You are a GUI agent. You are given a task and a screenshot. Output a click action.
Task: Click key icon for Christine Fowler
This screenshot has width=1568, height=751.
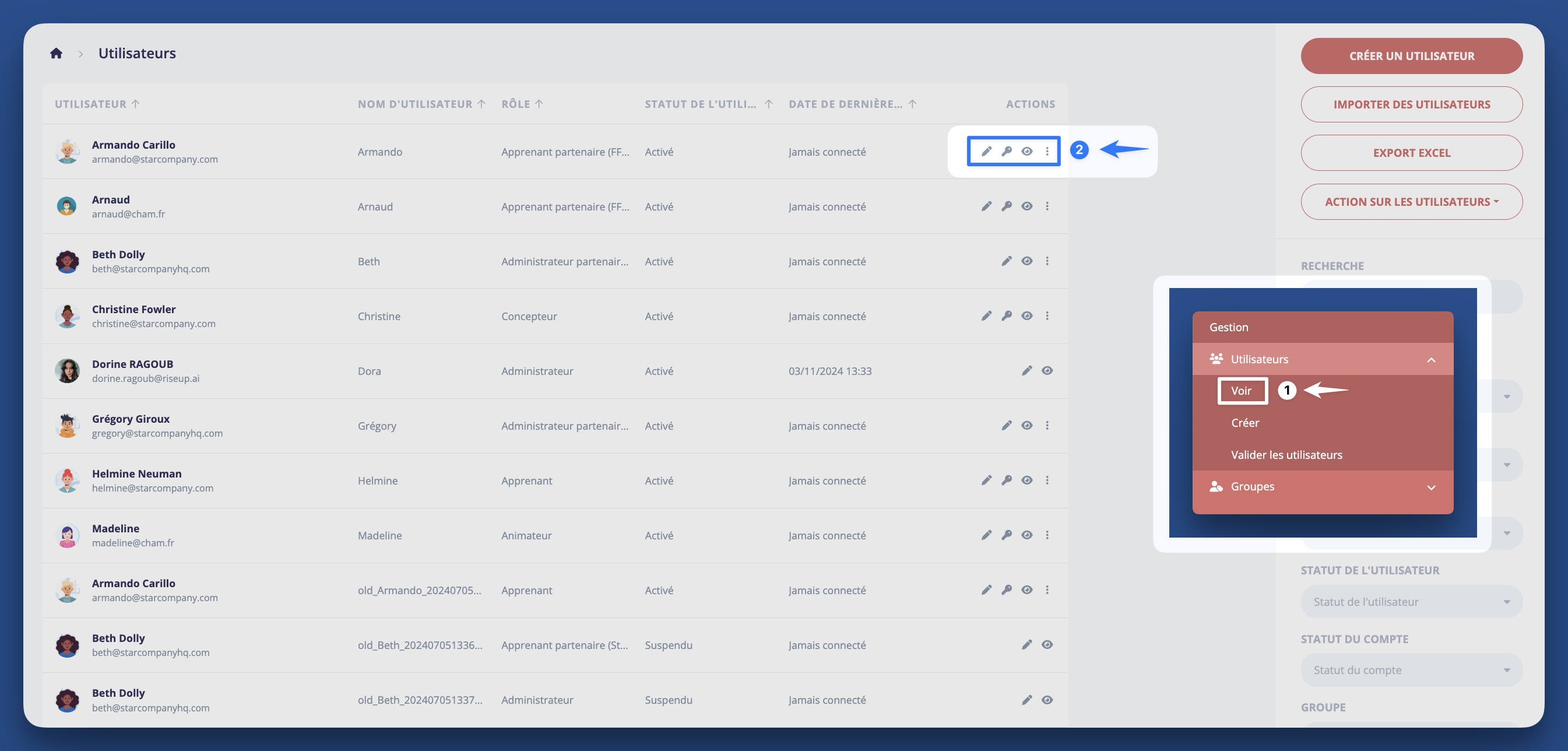[x=1006, y=316]
